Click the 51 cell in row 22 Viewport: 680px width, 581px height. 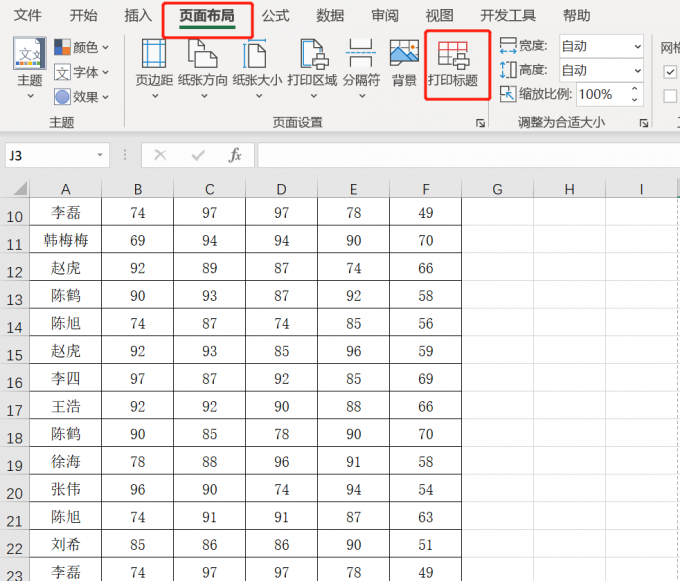pos(425,544)
